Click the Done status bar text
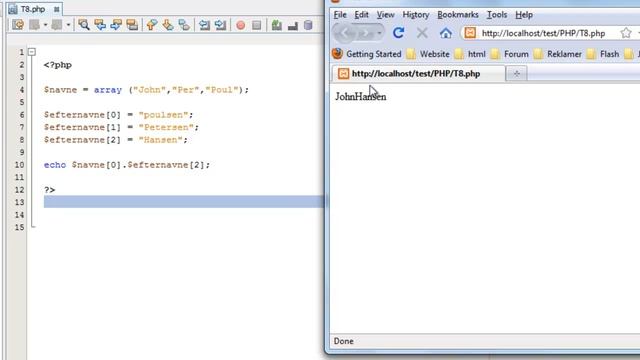Image resolution: width=640 pixels, height=360 pixels. click(x=344, y=341)
